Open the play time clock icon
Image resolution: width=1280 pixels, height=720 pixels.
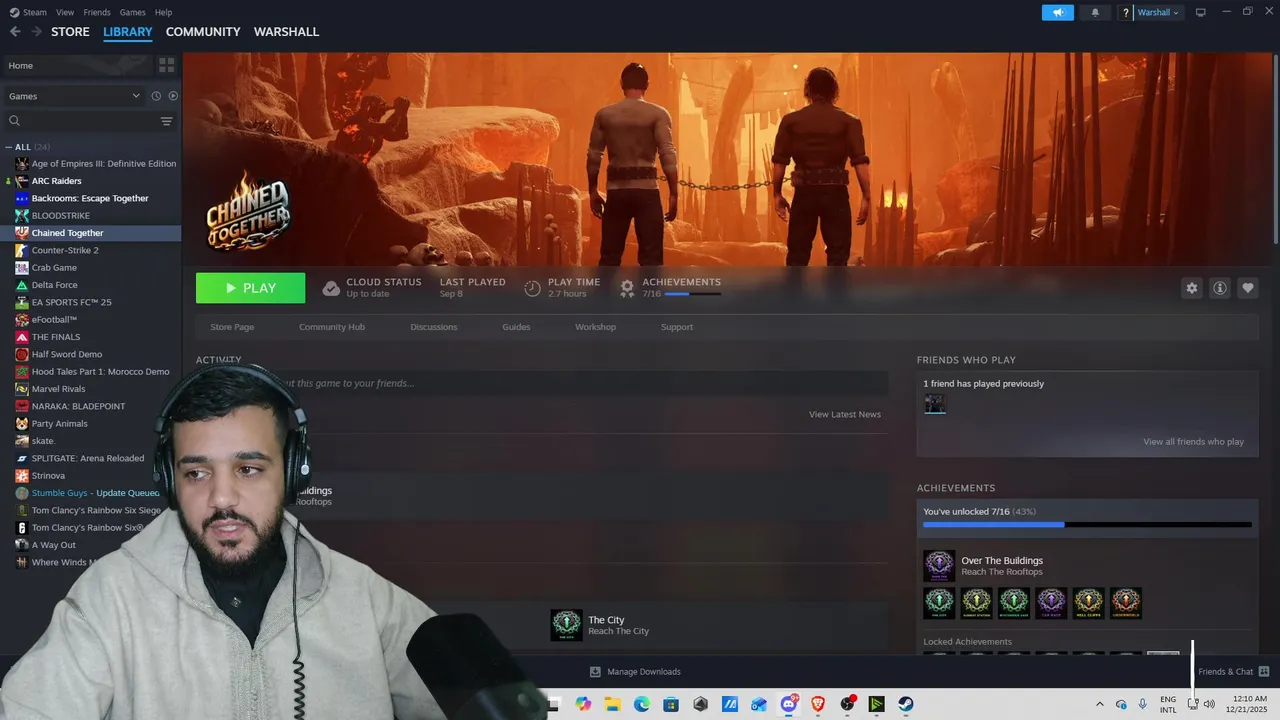tap(532, 288)
